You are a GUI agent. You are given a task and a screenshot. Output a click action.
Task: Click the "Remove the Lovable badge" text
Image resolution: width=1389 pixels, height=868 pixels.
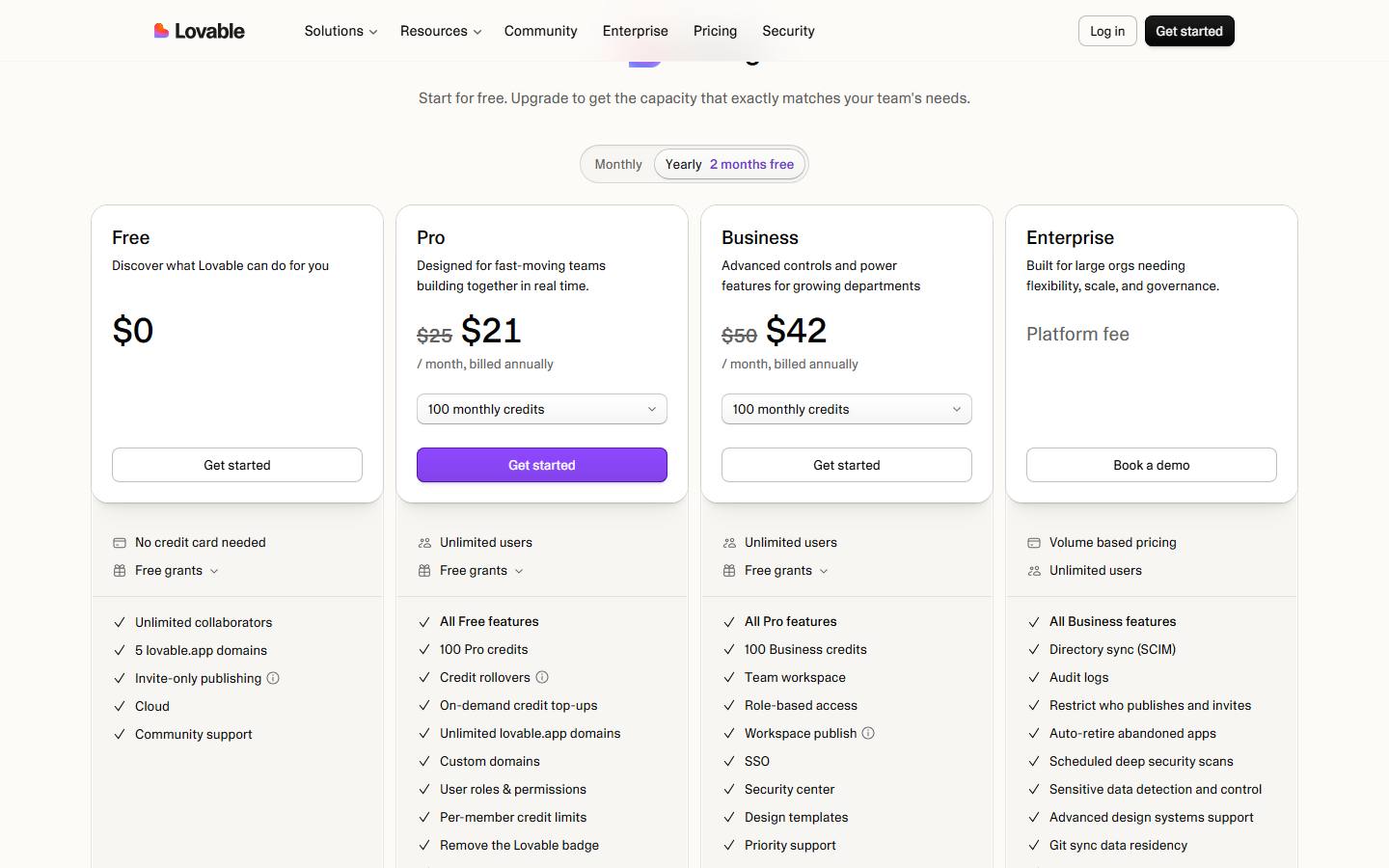[519, 846]
